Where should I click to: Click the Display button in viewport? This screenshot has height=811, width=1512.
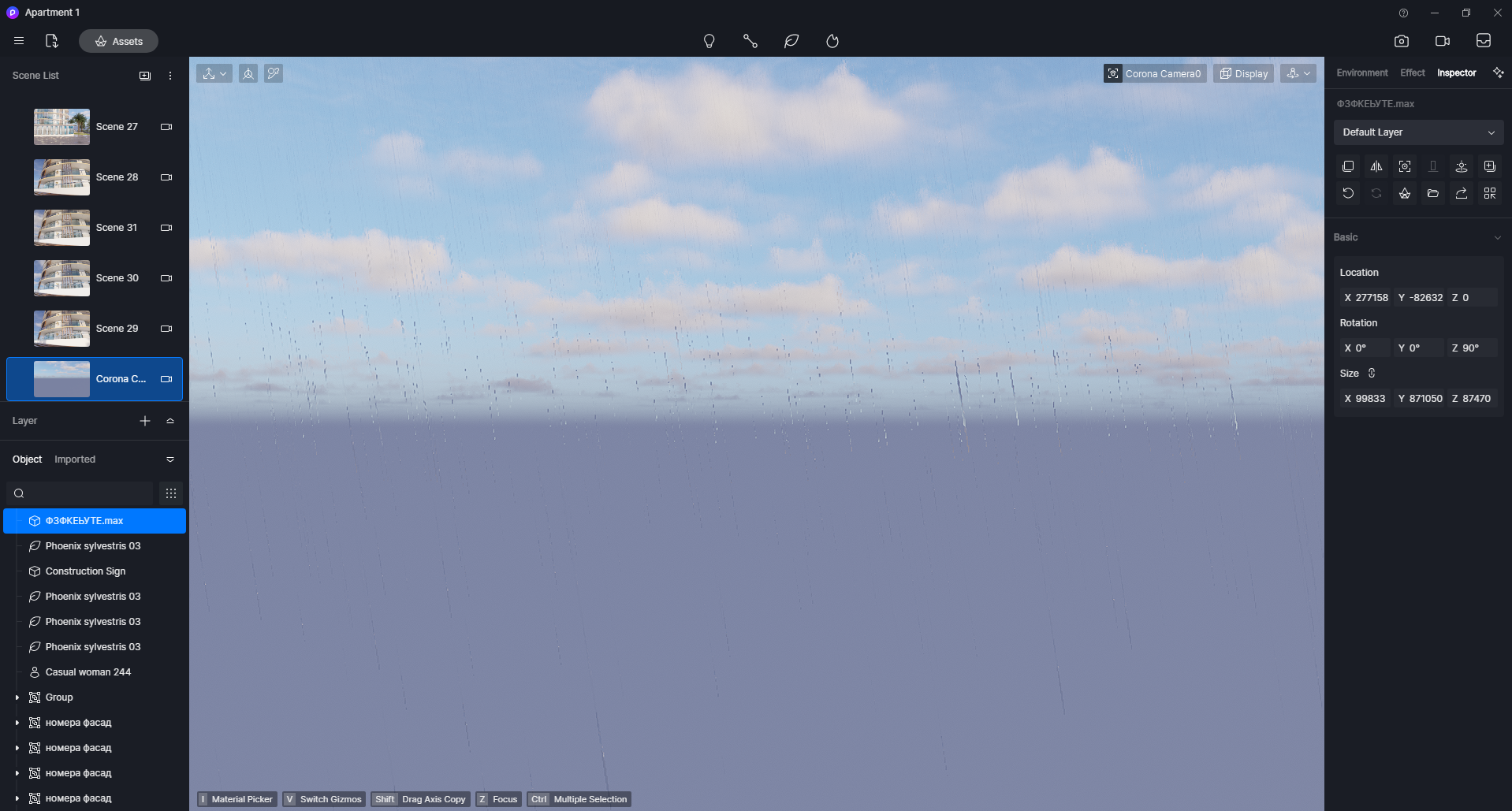[1243, 73]
